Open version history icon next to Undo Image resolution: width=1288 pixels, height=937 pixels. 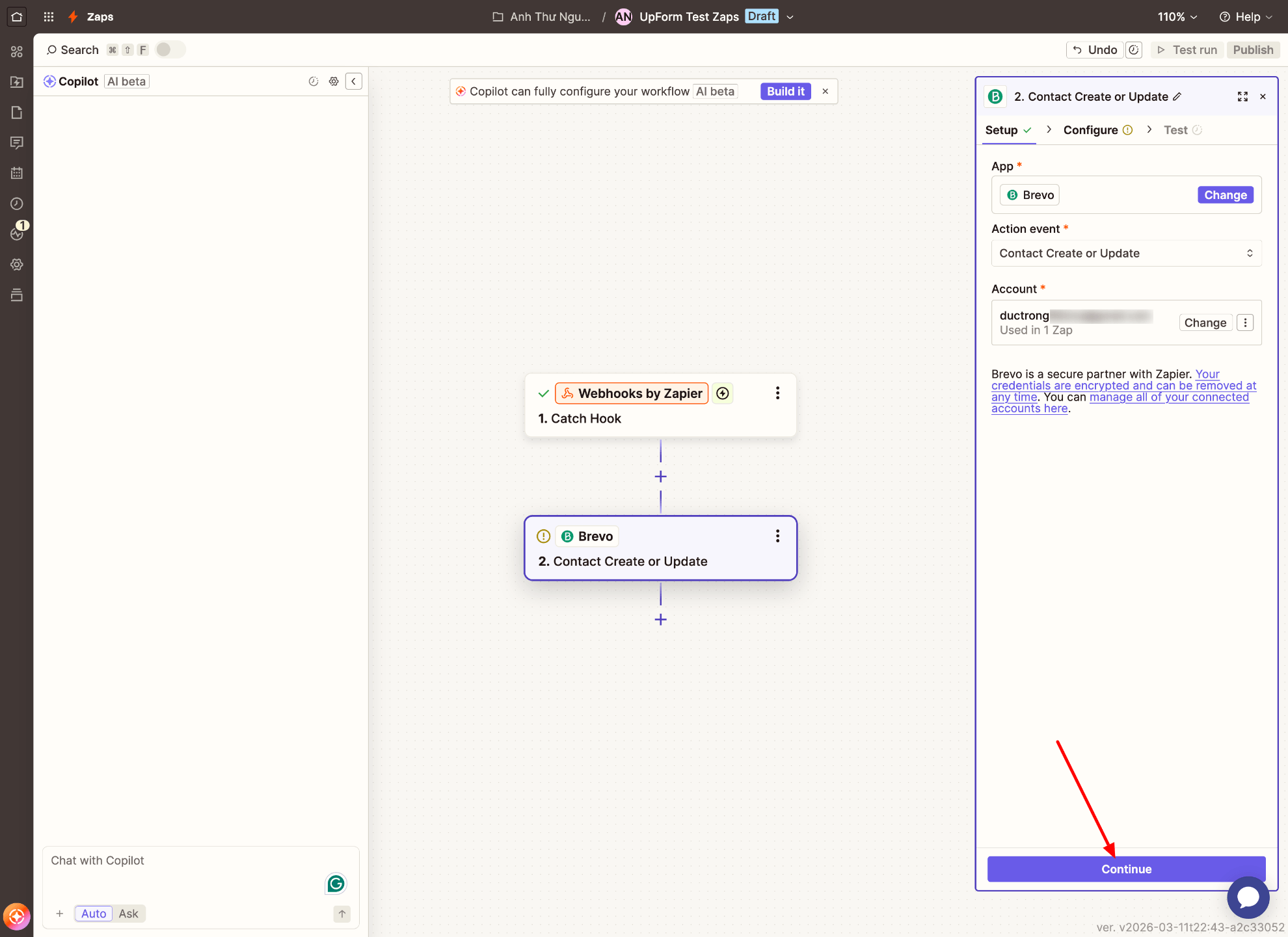[1134, 50]
